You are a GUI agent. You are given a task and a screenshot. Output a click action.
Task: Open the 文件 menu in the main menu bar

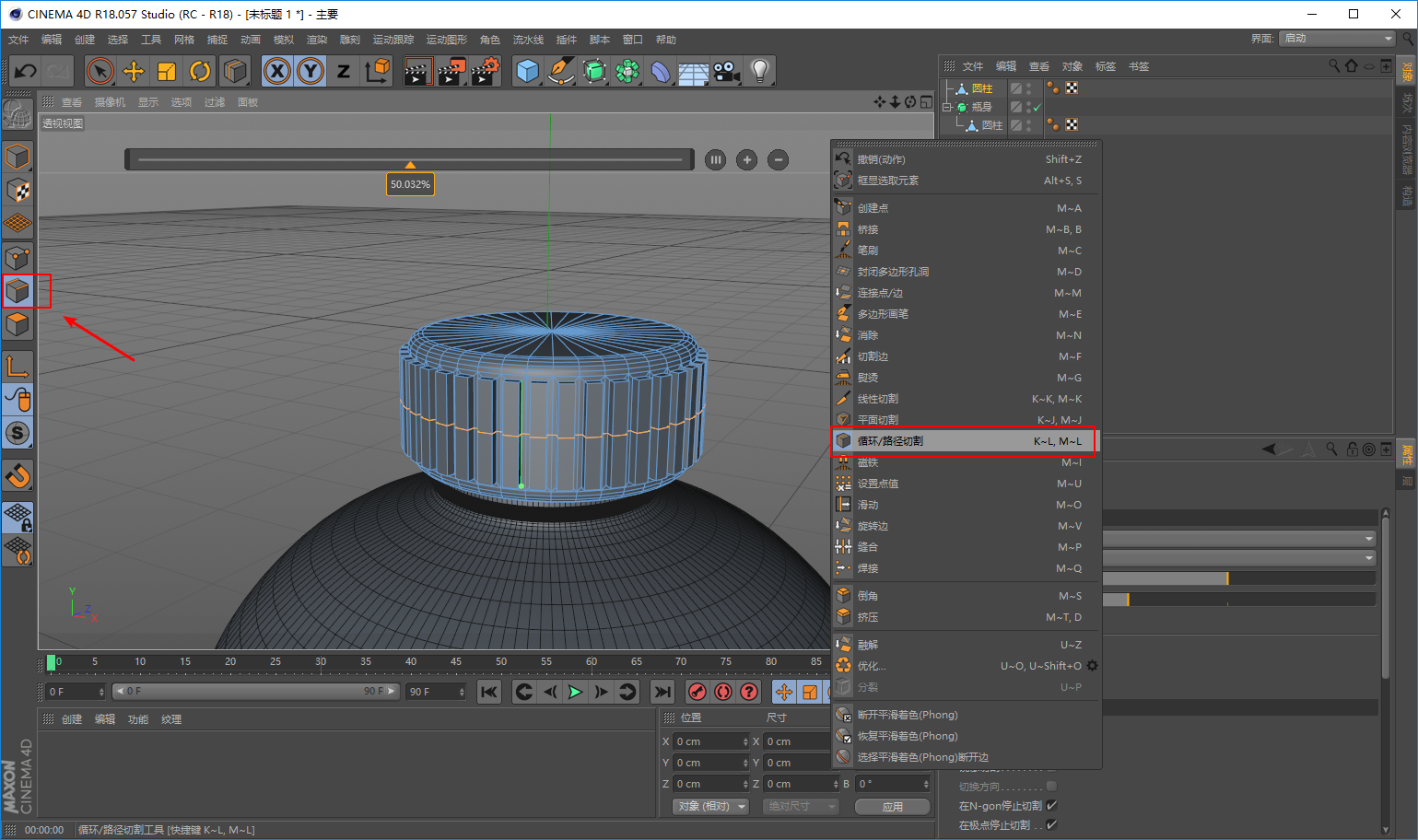pos(18,40)
